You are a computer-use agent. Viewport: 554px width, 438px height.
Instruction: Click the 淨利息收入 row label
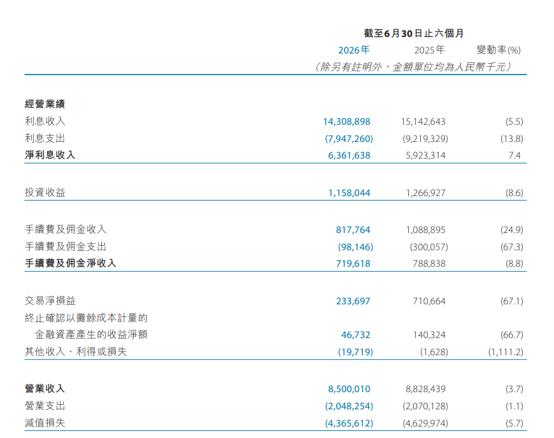[x=50, y=155]
